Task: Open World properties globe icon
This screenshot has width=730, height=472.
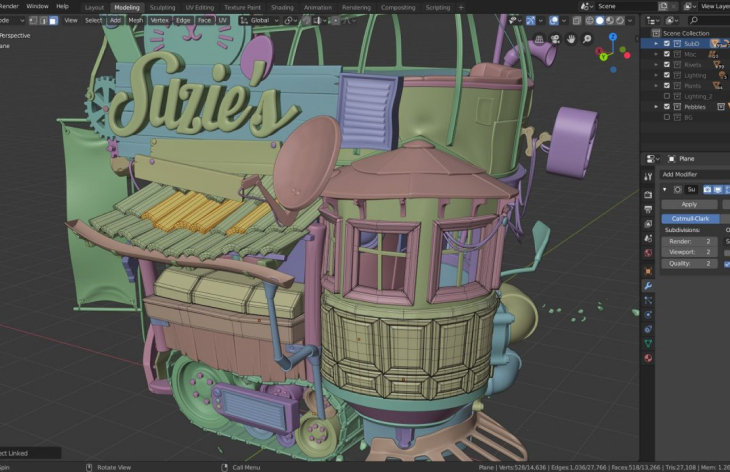Action: tap(648, 253)
